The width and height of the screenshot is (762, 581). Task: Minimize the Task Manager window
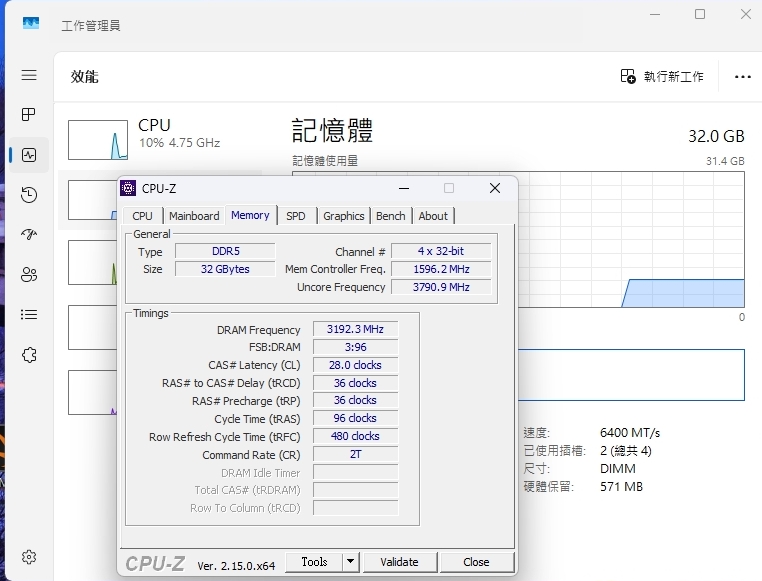(x=655, y=14)
